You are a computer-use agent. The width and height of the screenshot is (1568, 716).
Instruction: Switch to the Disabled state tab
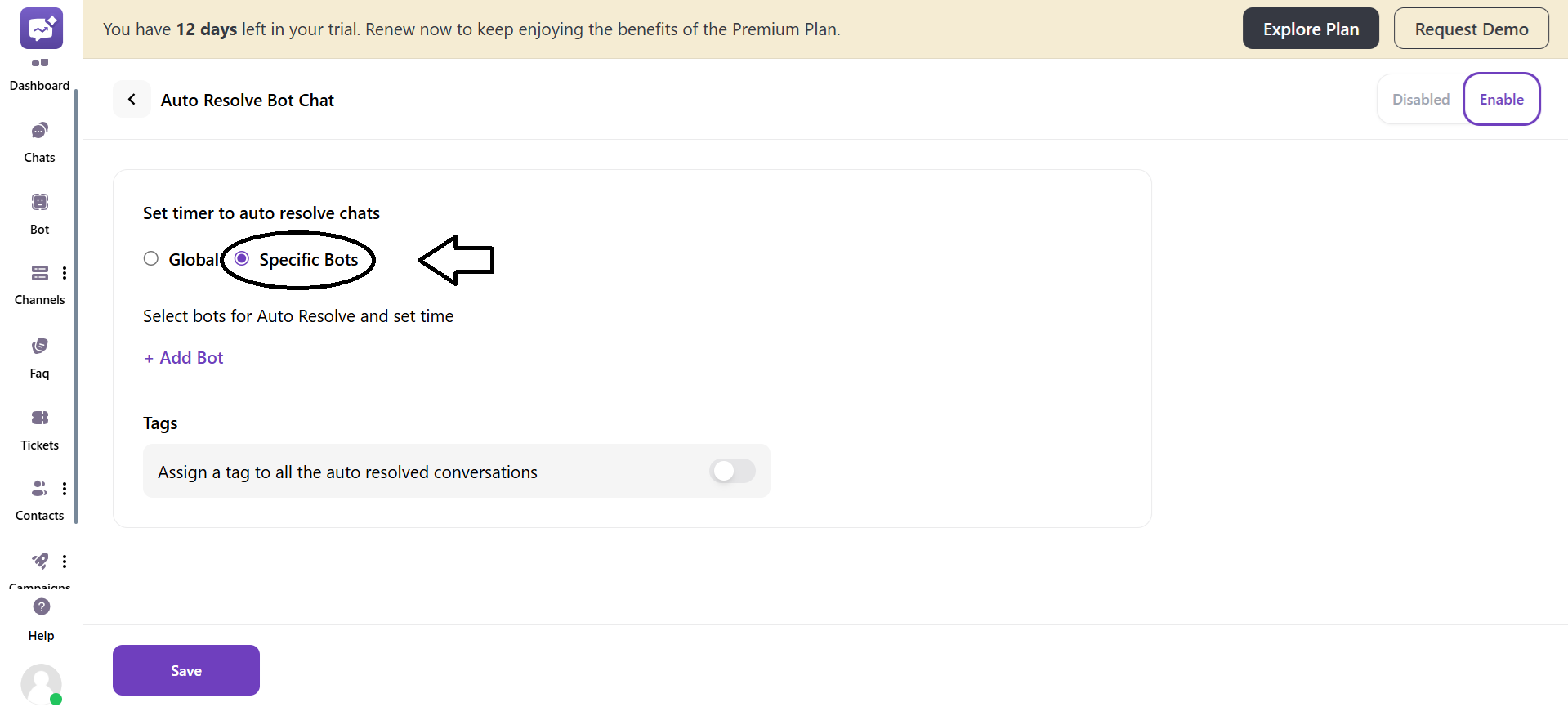click(x=1420, y=100)
